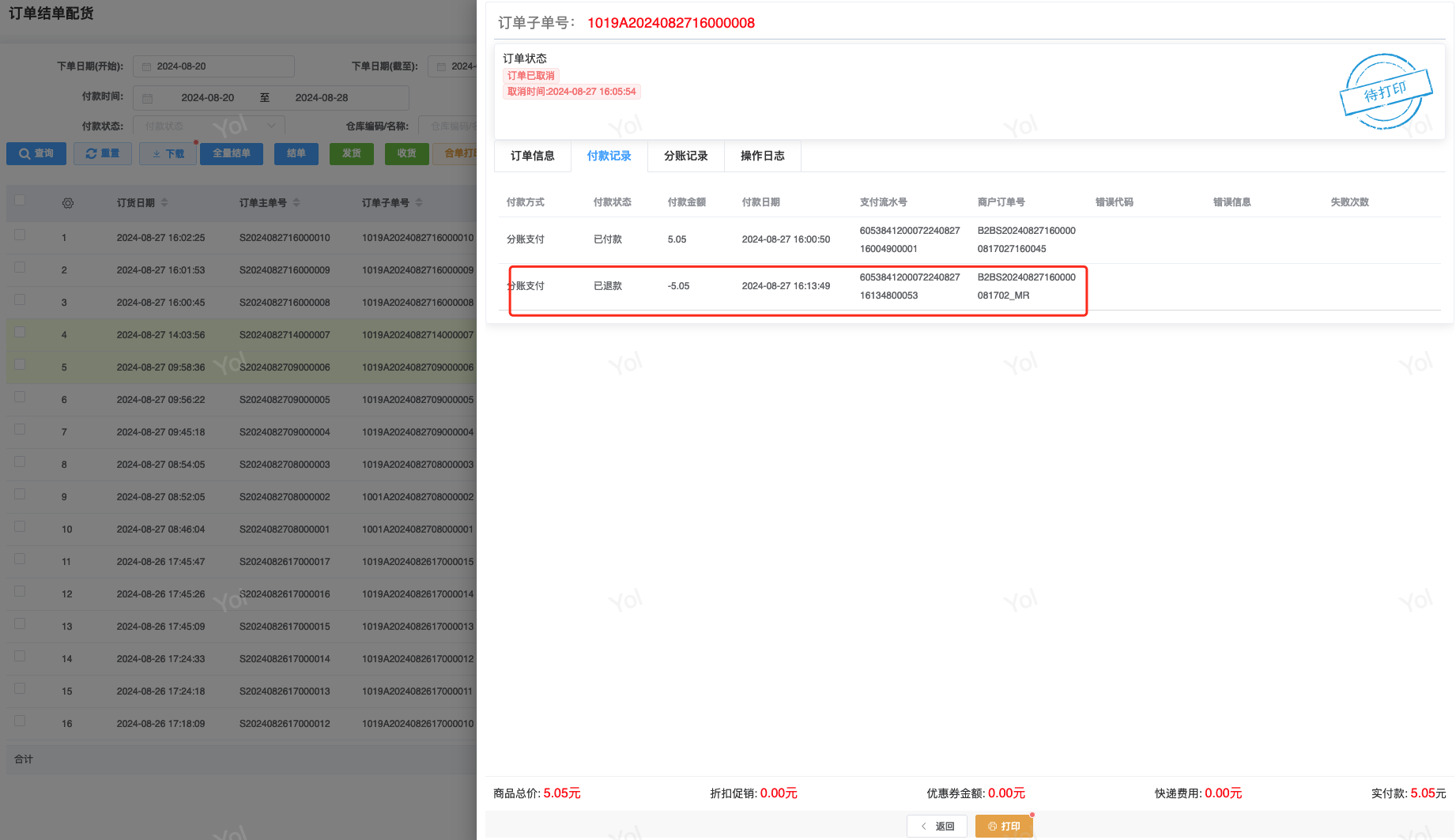Click the 待打印 stamp badge

point(1386,92)
